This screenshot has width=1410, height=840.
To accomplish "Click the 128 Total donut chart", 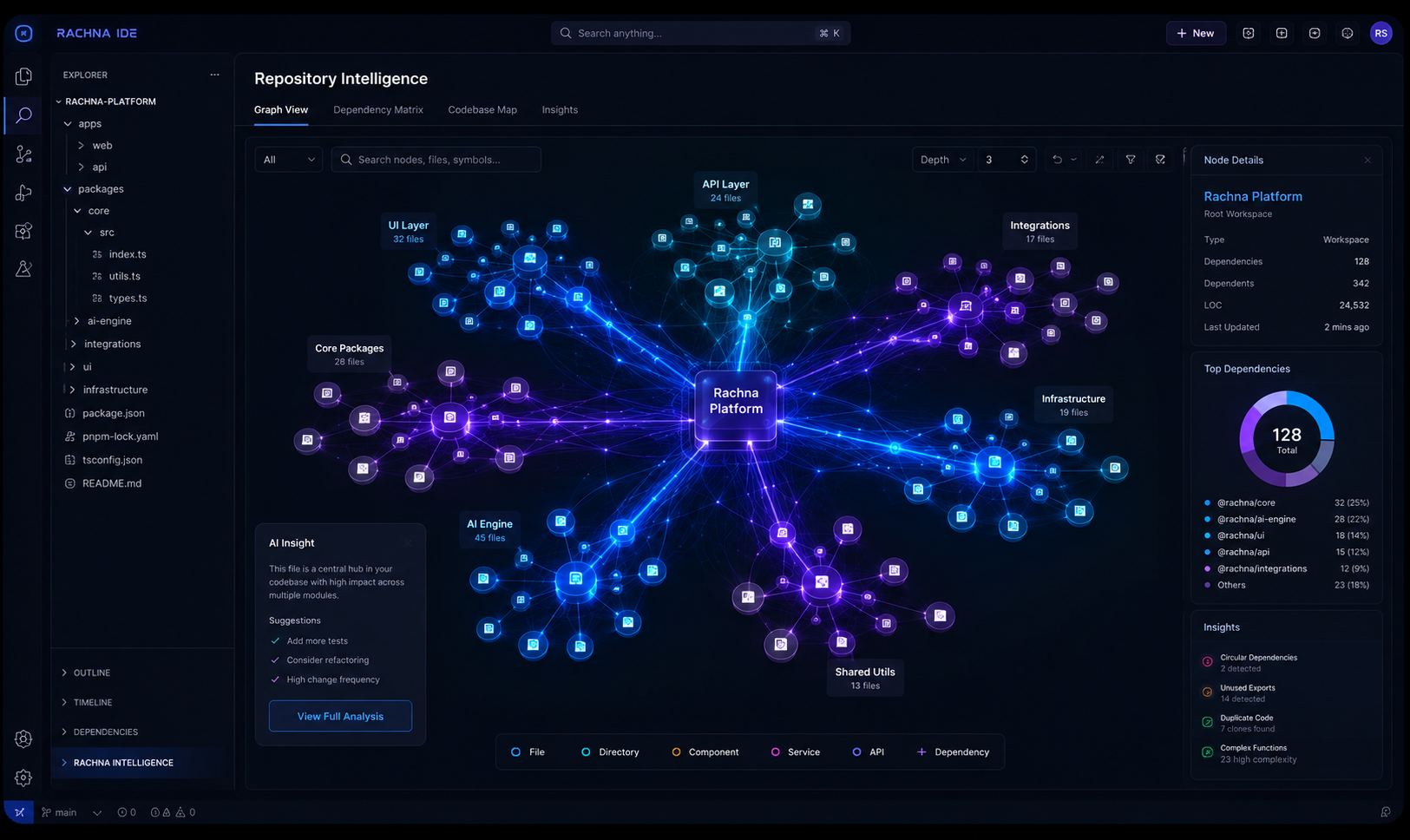I will tap(1287, 438).
